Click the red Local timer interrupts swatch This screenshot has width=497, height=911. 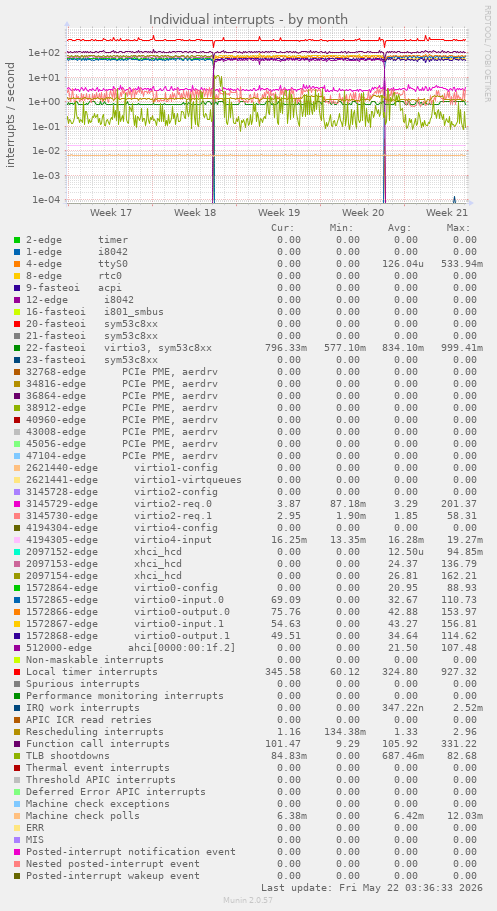coord(17,672)
